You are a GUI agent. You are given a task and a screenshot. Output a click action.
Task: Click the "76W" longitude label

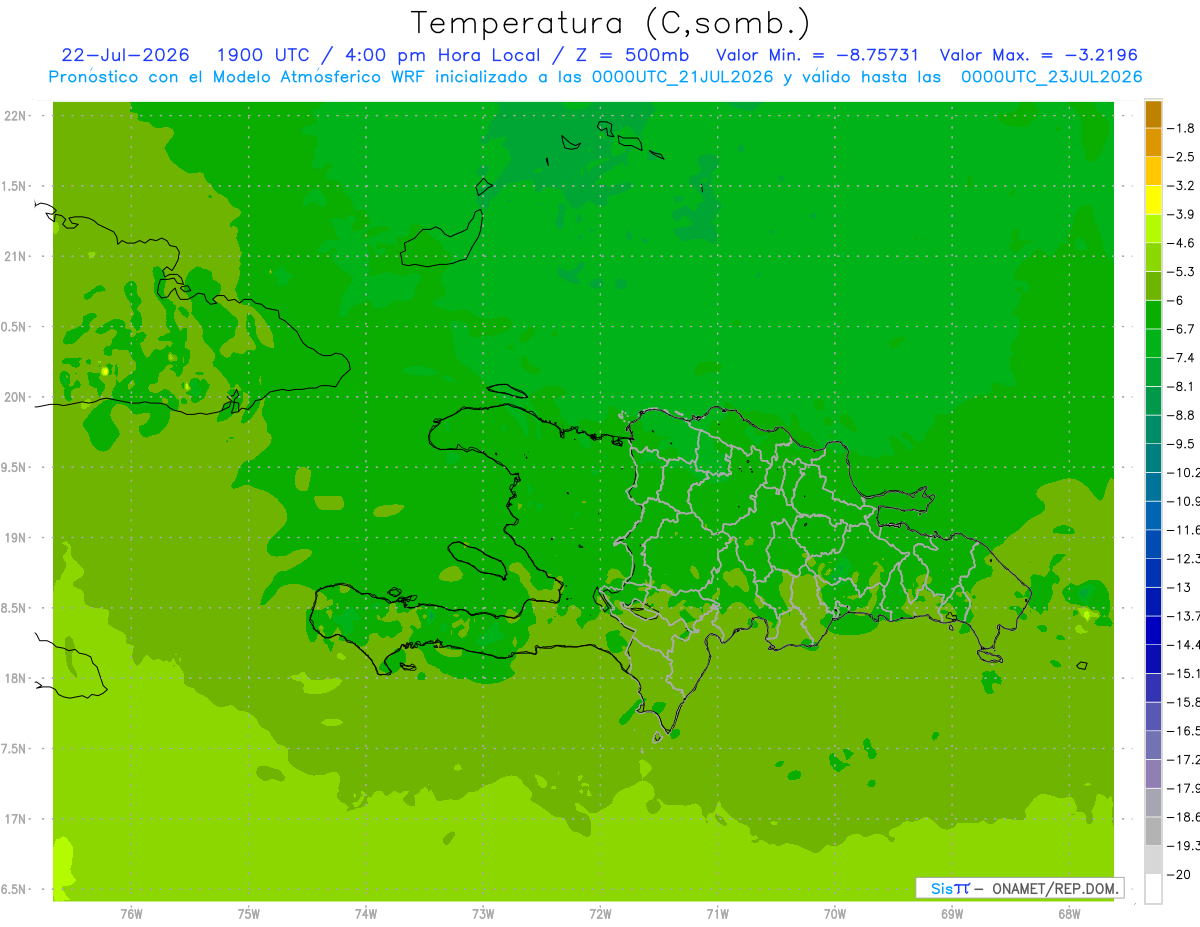coord(131,913)
